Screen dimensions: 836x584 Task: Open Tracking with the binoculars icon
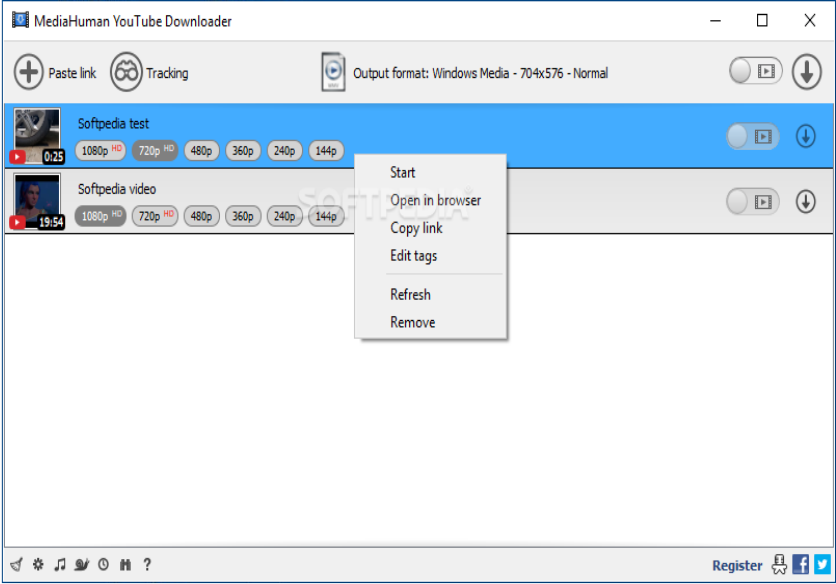tap(126, 72)
